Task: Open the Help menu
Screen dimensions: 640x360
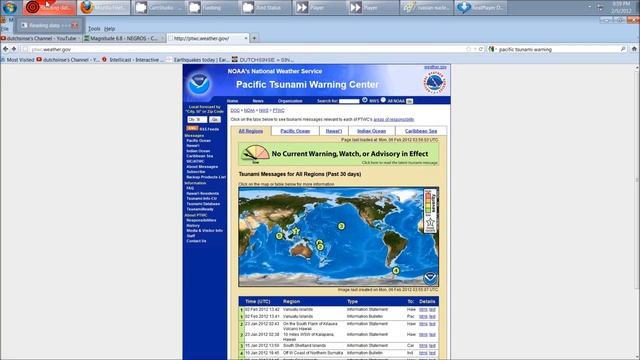Action: [109, 29]
